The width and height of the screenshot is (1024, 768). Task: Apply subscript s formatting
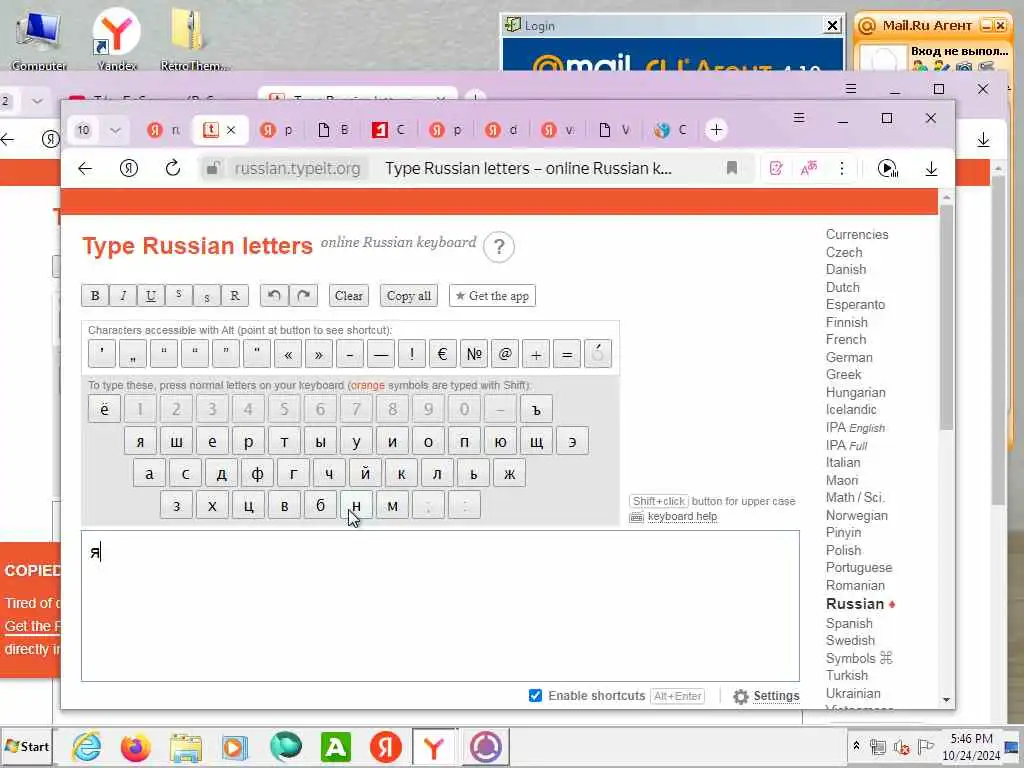click(x=207, y=296)
